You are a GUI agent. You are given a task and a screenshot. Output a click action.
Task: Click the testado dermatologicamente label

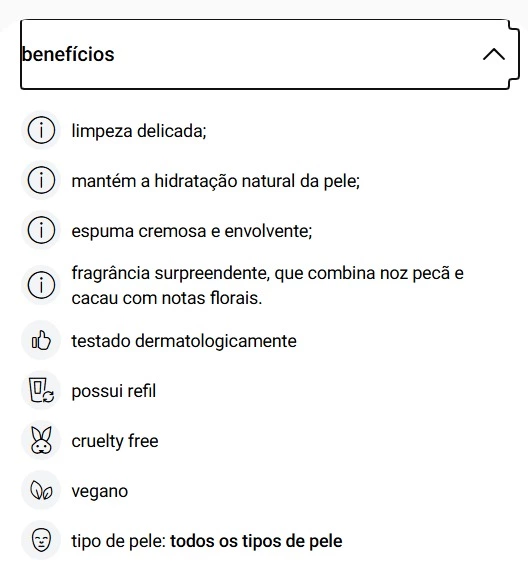tap(184, 341)
